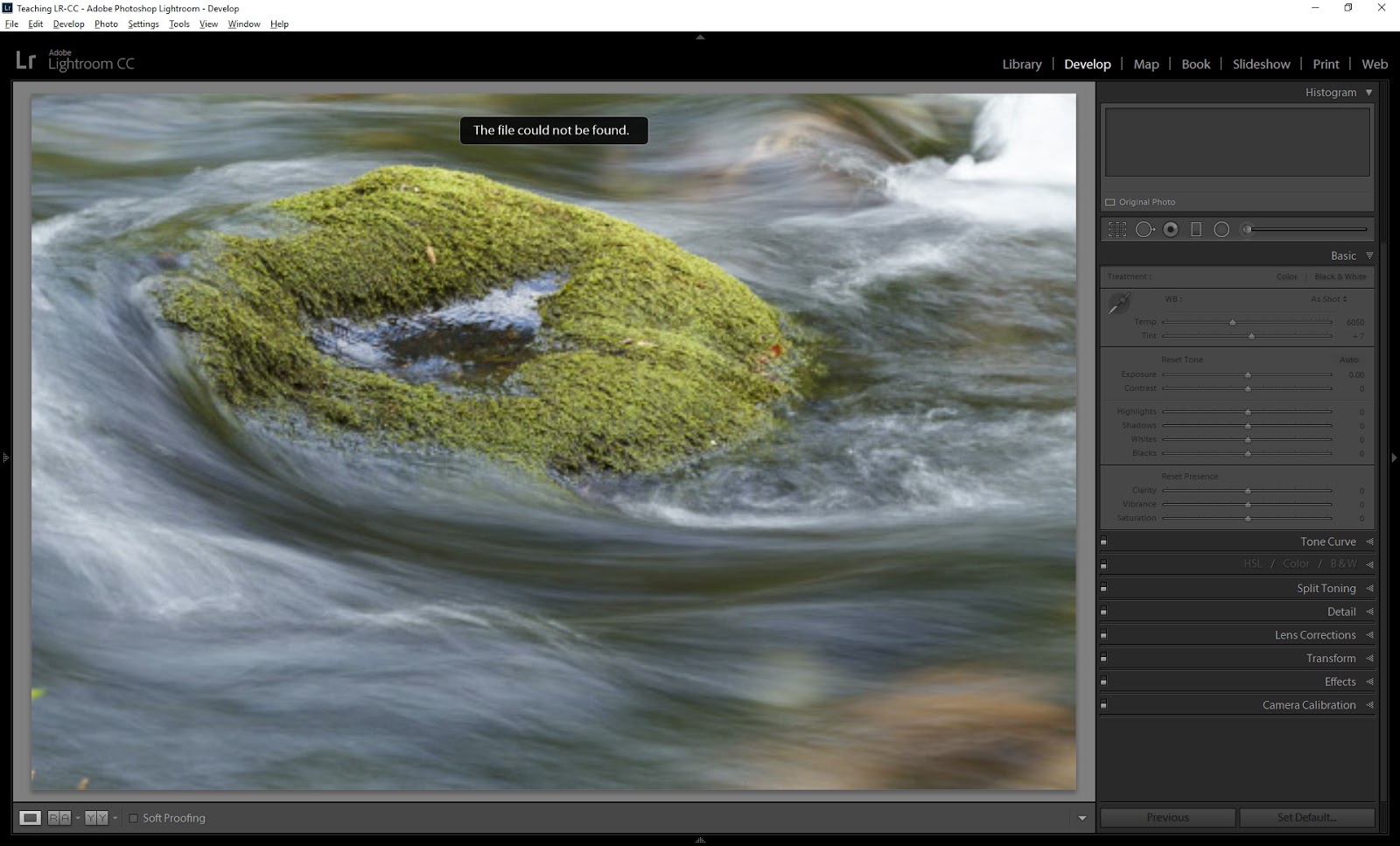Choose Color treatment
Screen dimensions: 1400x846
[1286, 276]
